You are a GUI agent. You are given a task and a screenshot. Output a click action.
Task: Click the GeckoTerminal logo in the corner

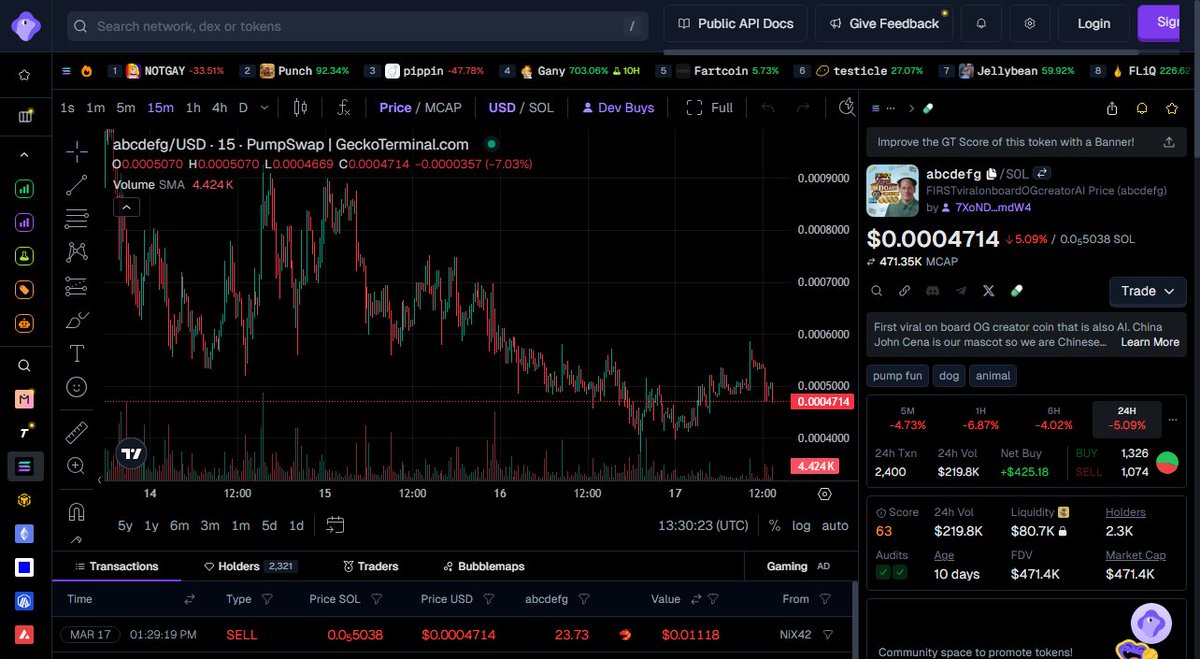click(x=25, y=24)
